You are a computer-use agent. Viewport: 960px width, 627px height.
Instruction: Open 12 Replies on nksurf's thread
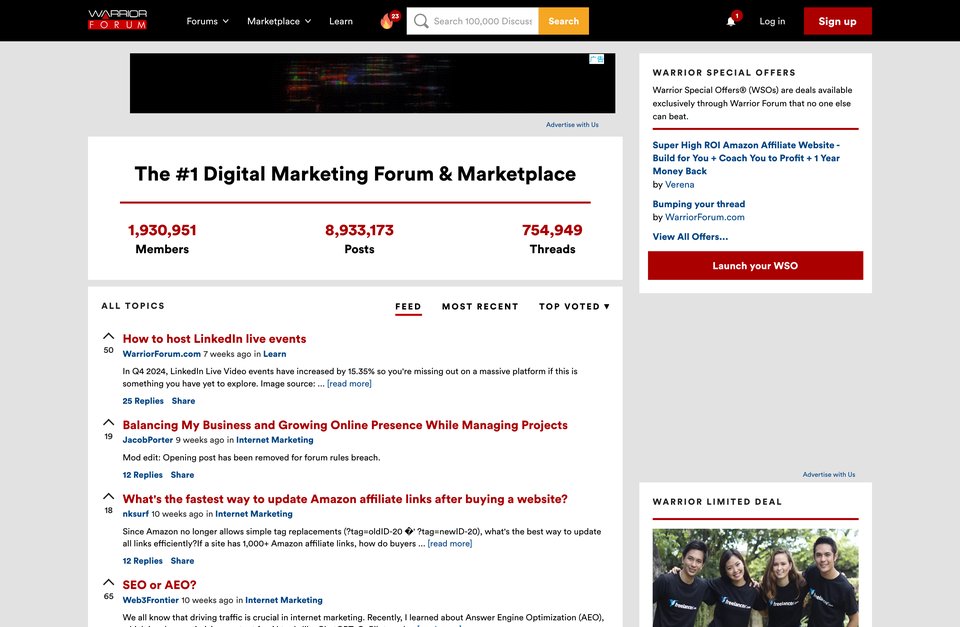(x=143, y=561)
